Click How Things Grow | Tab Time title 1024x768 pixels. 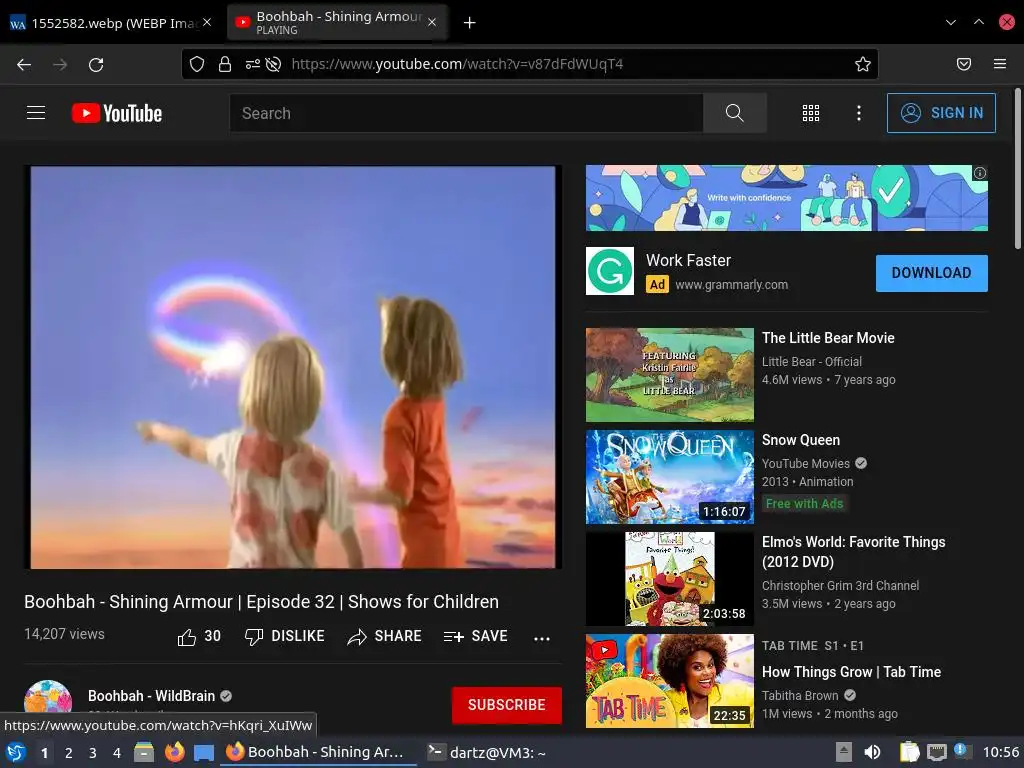pos(851,672)
